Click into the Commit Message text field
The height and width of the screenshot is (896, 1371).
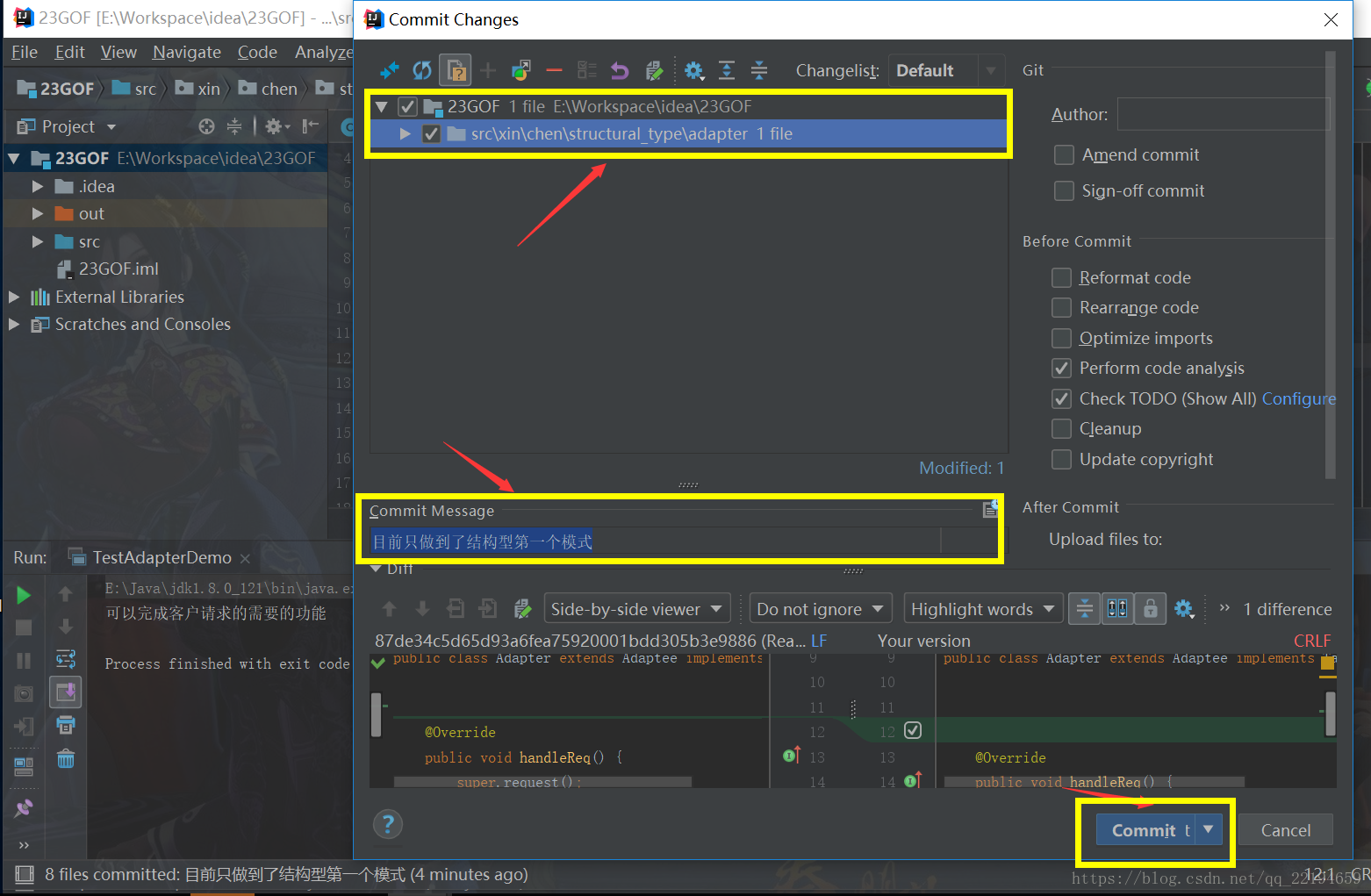coord(655,541)
